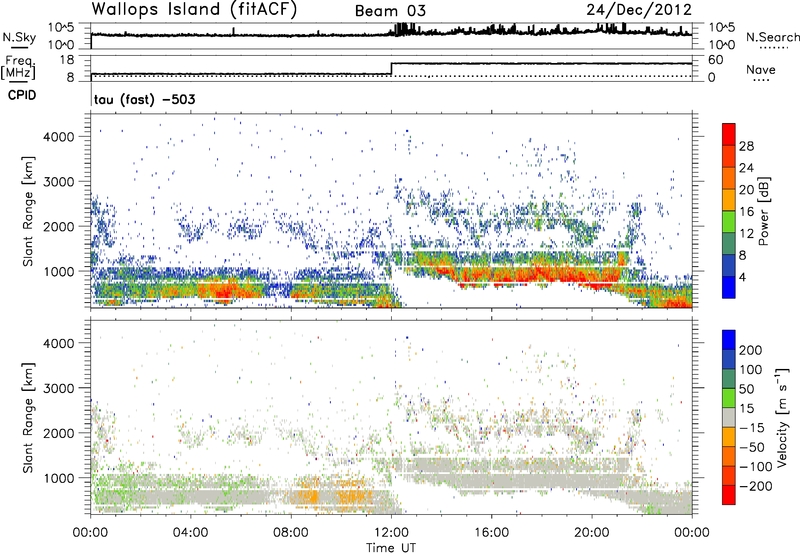Screen dimensions: 800x554
Task: Click the 'Time UT' axis title
Action: 391,548
